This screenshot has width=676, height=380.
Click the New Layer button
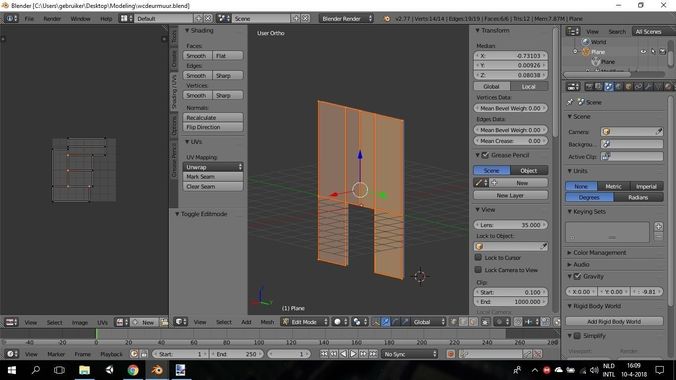click(x=510, y=195)
